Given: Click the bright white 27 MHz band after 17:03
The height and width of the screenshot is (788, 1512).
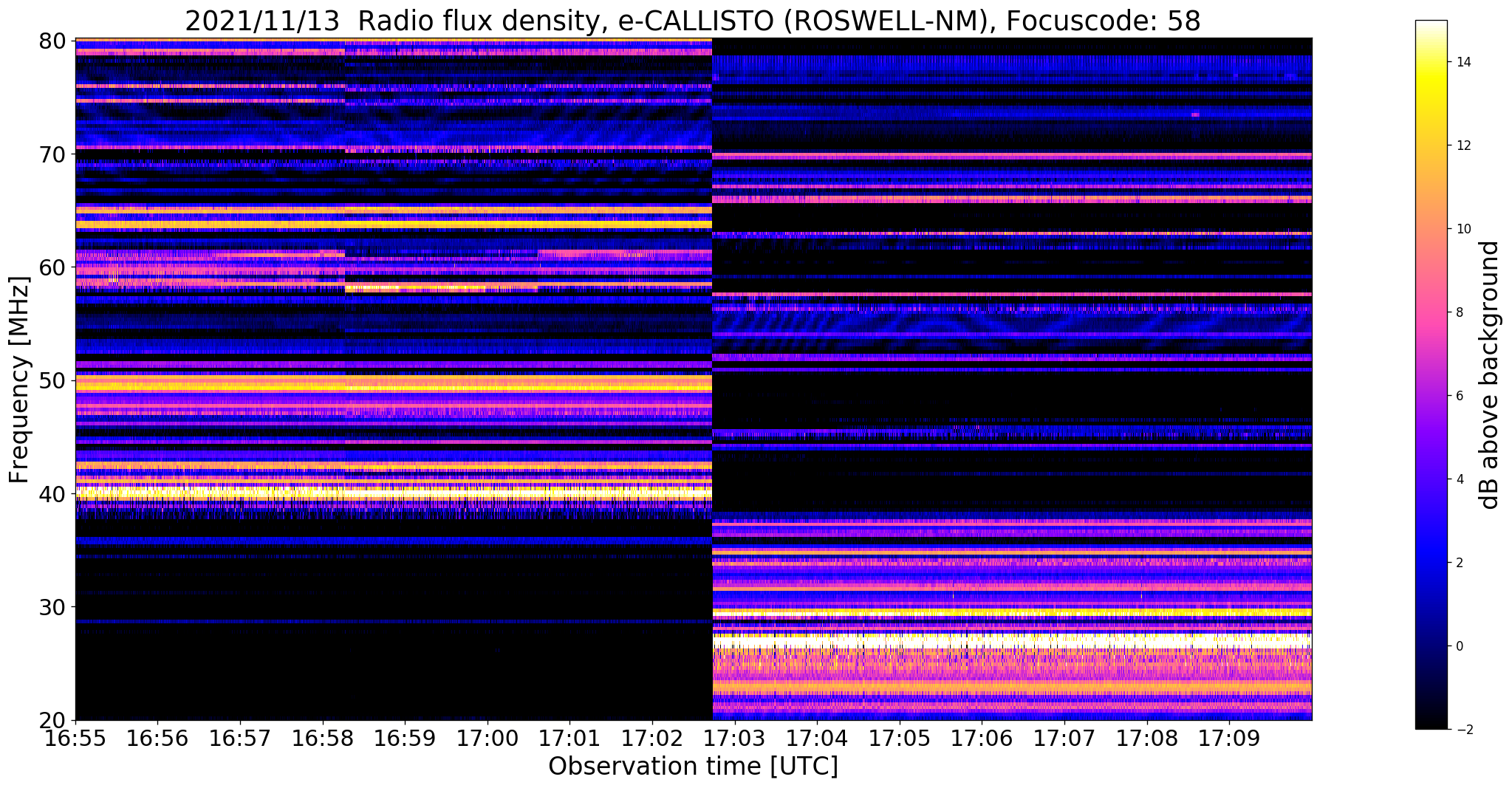Looking at the screenshot, I should click(x=1012, y=640).
